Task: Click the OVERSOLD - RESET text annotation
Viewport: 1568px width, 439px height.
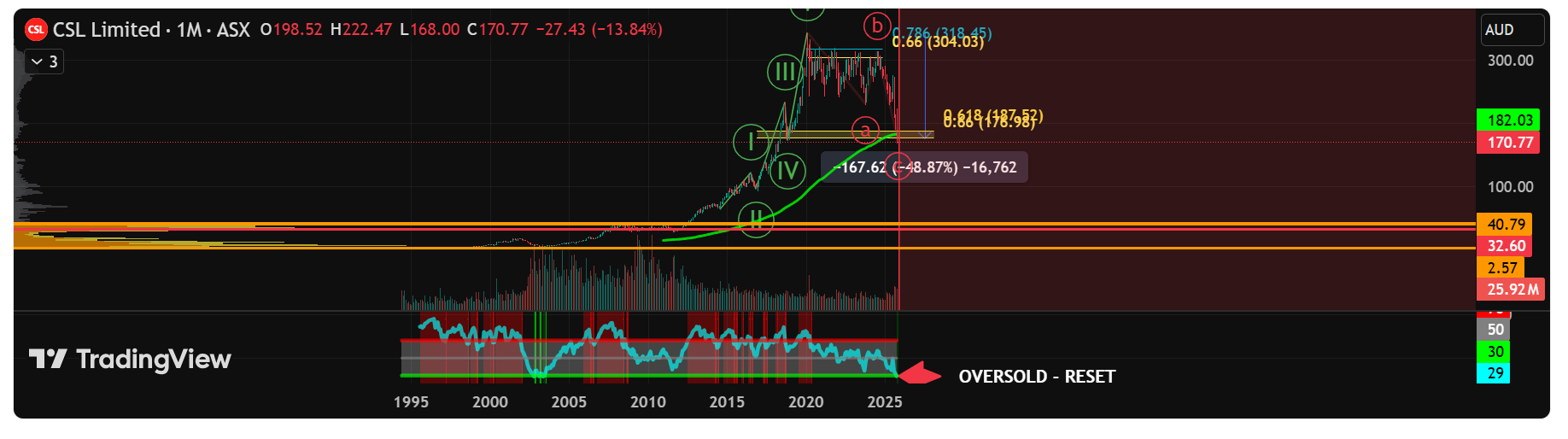Action: coord(1037,377)
